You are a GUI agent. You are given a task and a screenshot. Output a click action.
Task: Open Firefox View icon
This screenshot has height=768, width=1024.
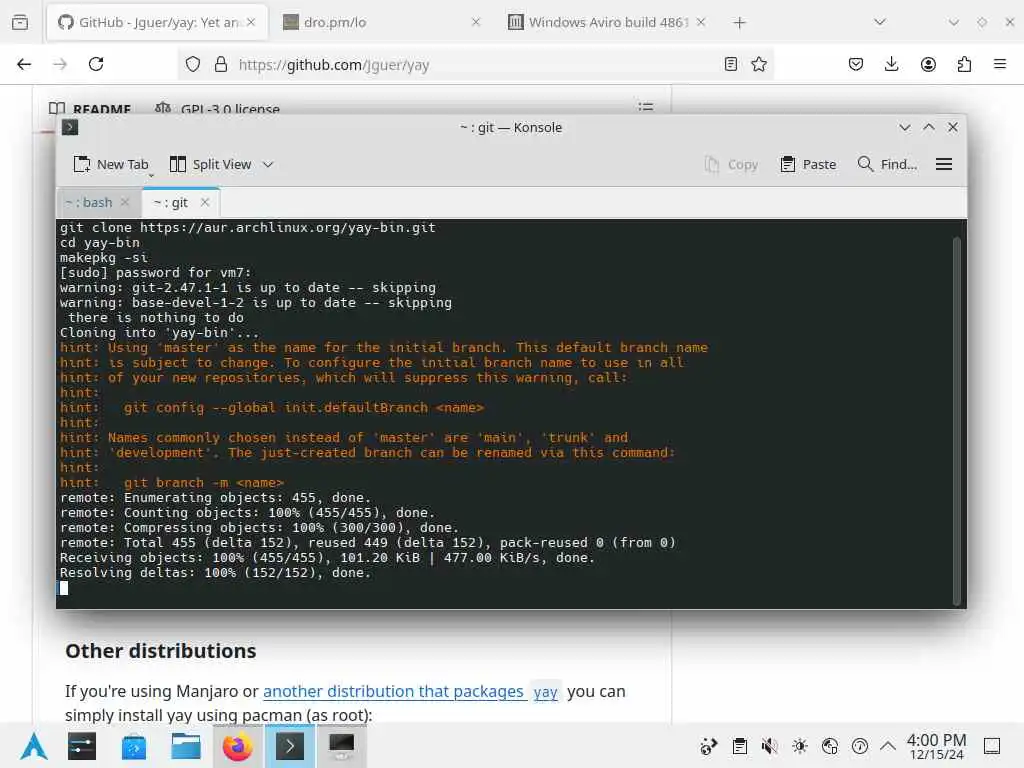20,22
